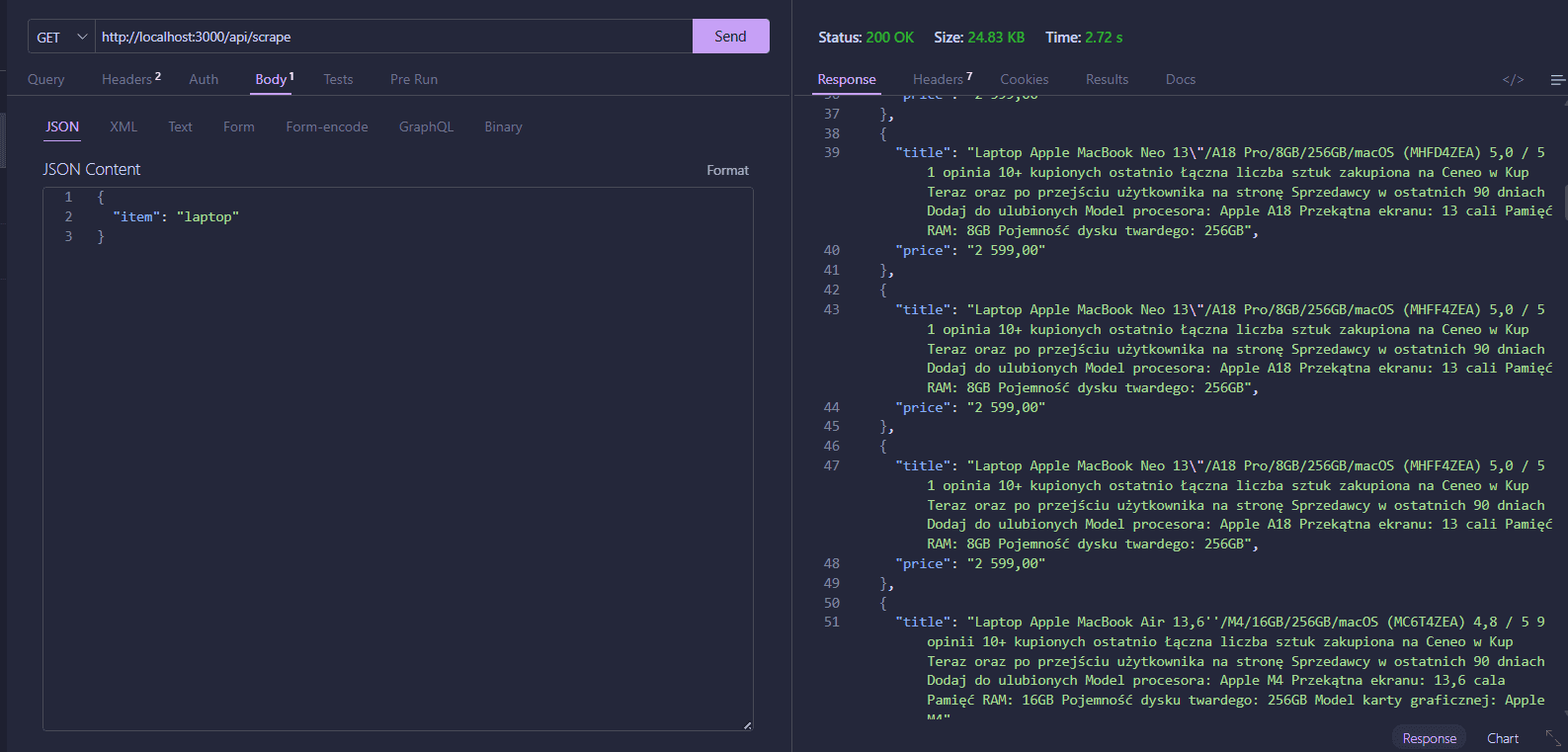This screenshot has width=1568, height=752.
Task: Click response line number 42
Action: click(832, 290)
